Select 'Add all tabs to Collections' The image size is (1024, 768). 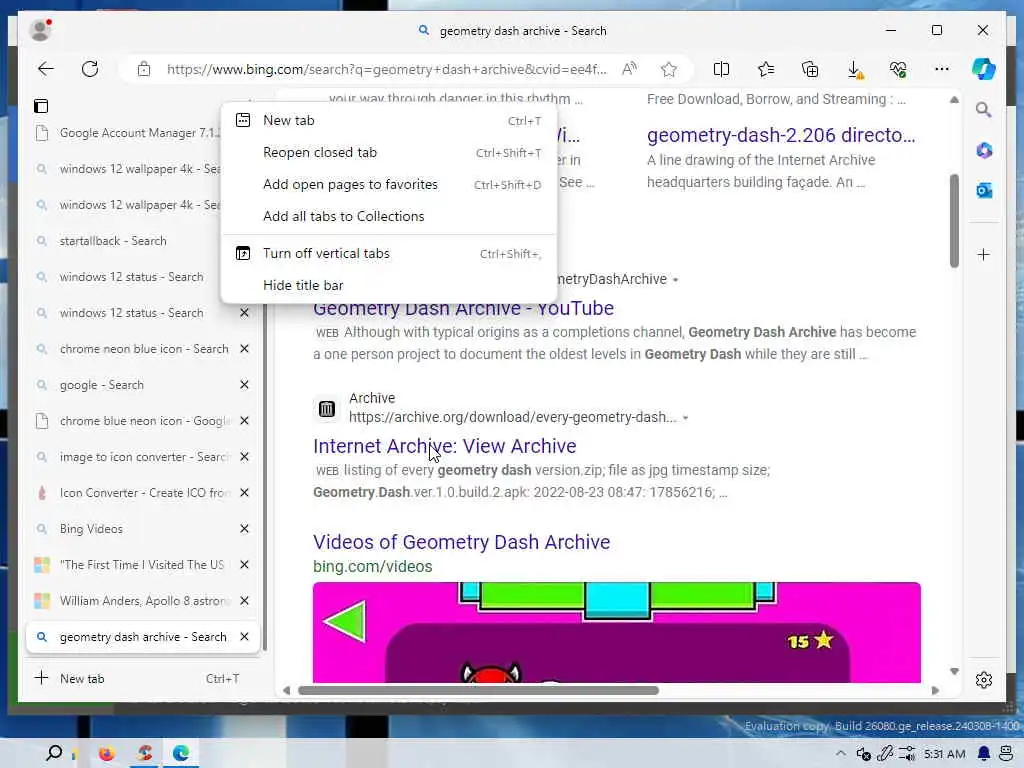tap(389, 216)
